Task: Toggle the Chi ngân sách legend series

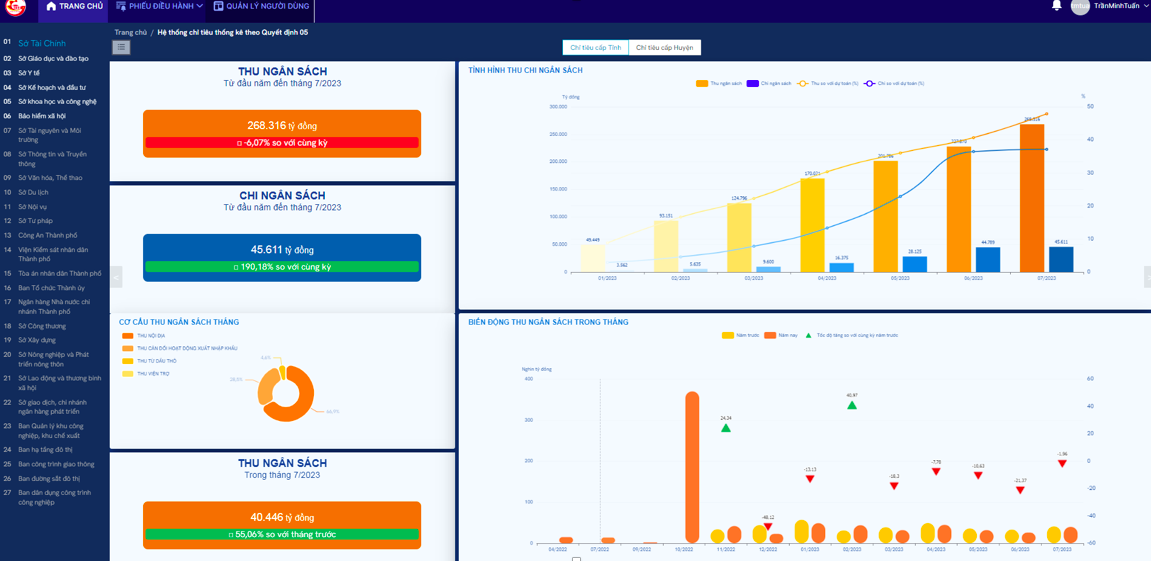Action: (x=752, y=84)
